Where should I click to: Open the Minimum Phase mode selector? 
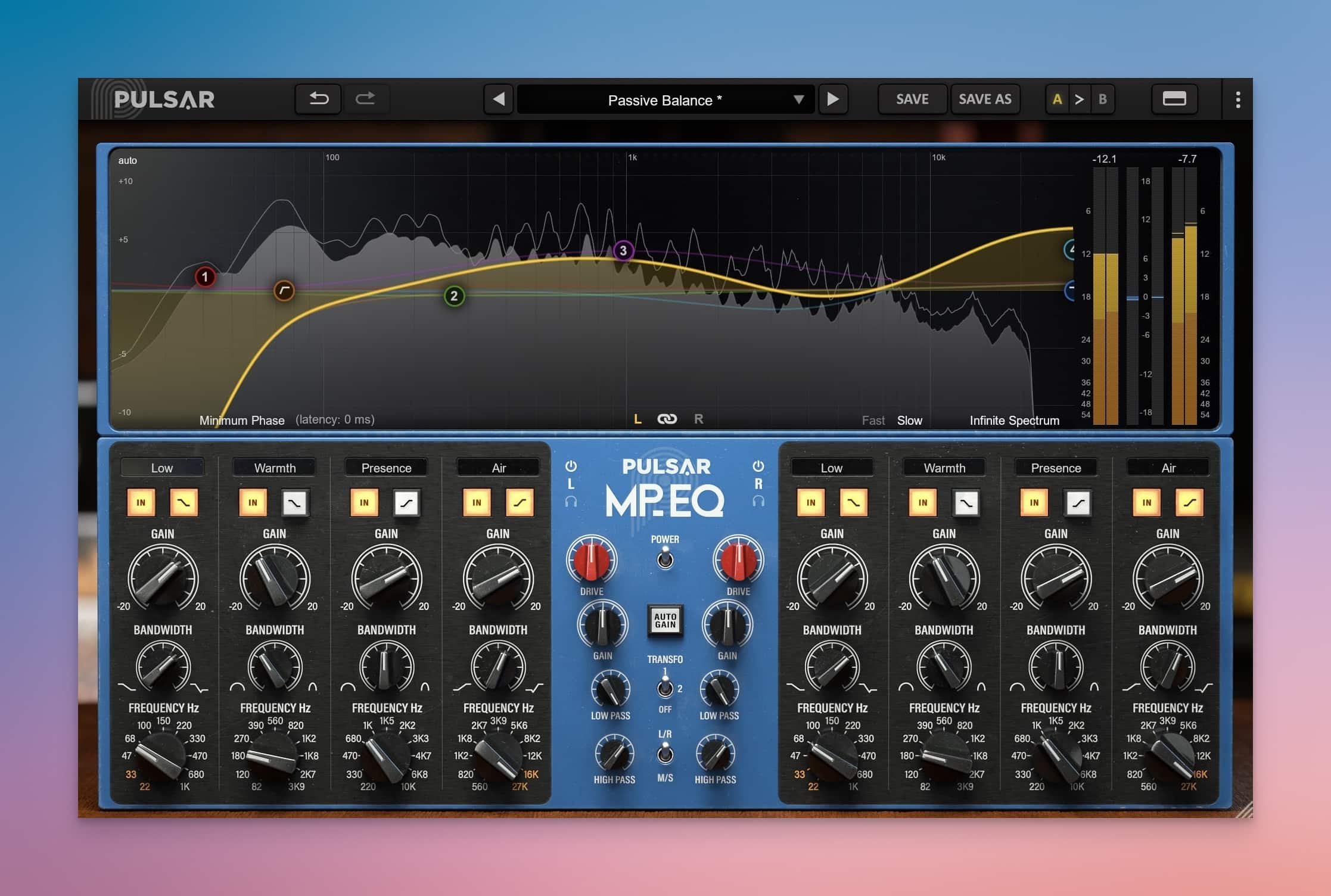click(242, 420)
